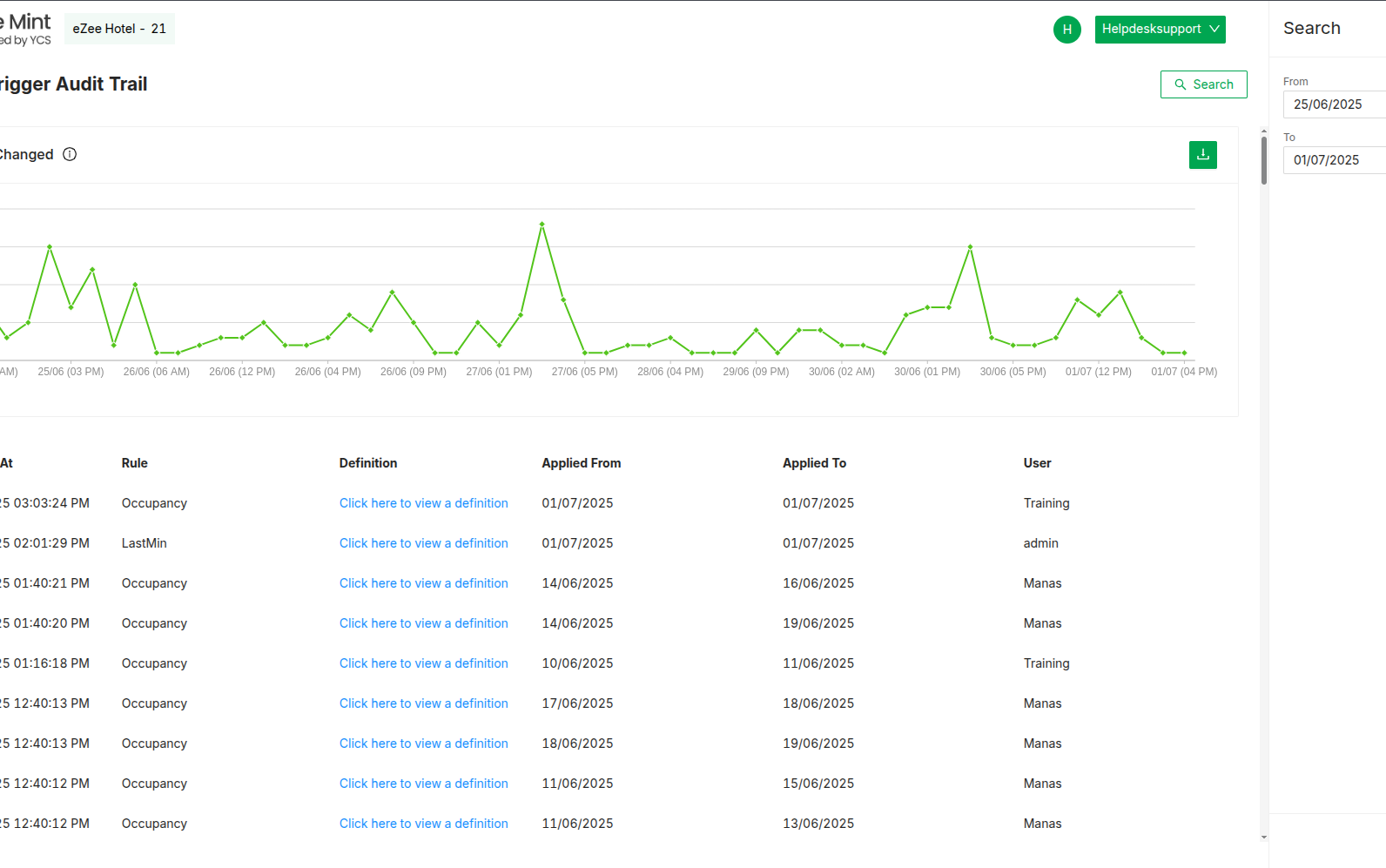The width and height of the screenshot is (1386, 868).
Task: Click the vertical scrollbar thumb
Action: coord(1264,161)
